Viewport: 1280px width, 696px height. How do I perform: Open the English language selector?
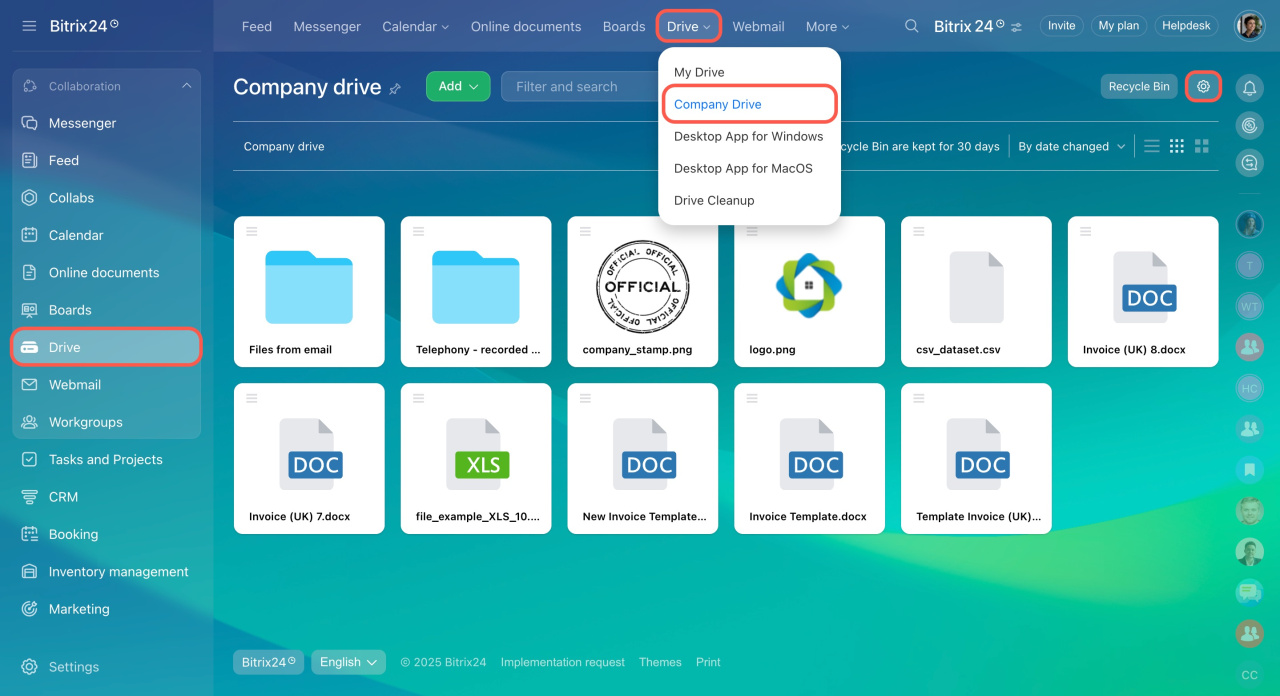348,662
